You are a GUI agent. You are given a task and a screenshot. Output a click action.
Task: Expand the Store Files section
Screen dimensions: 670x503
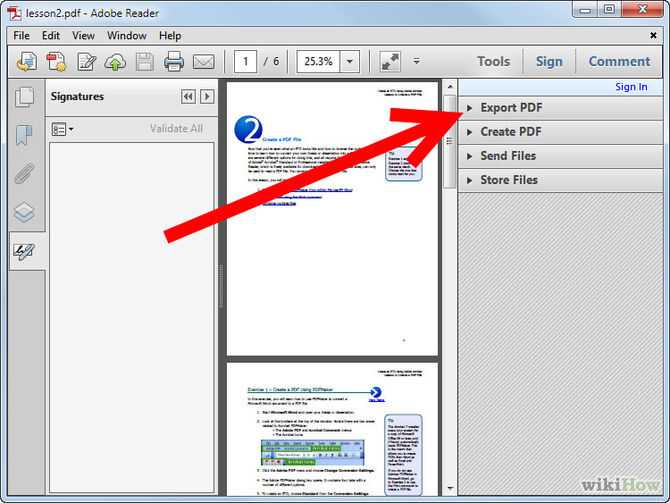pos(560,180)
